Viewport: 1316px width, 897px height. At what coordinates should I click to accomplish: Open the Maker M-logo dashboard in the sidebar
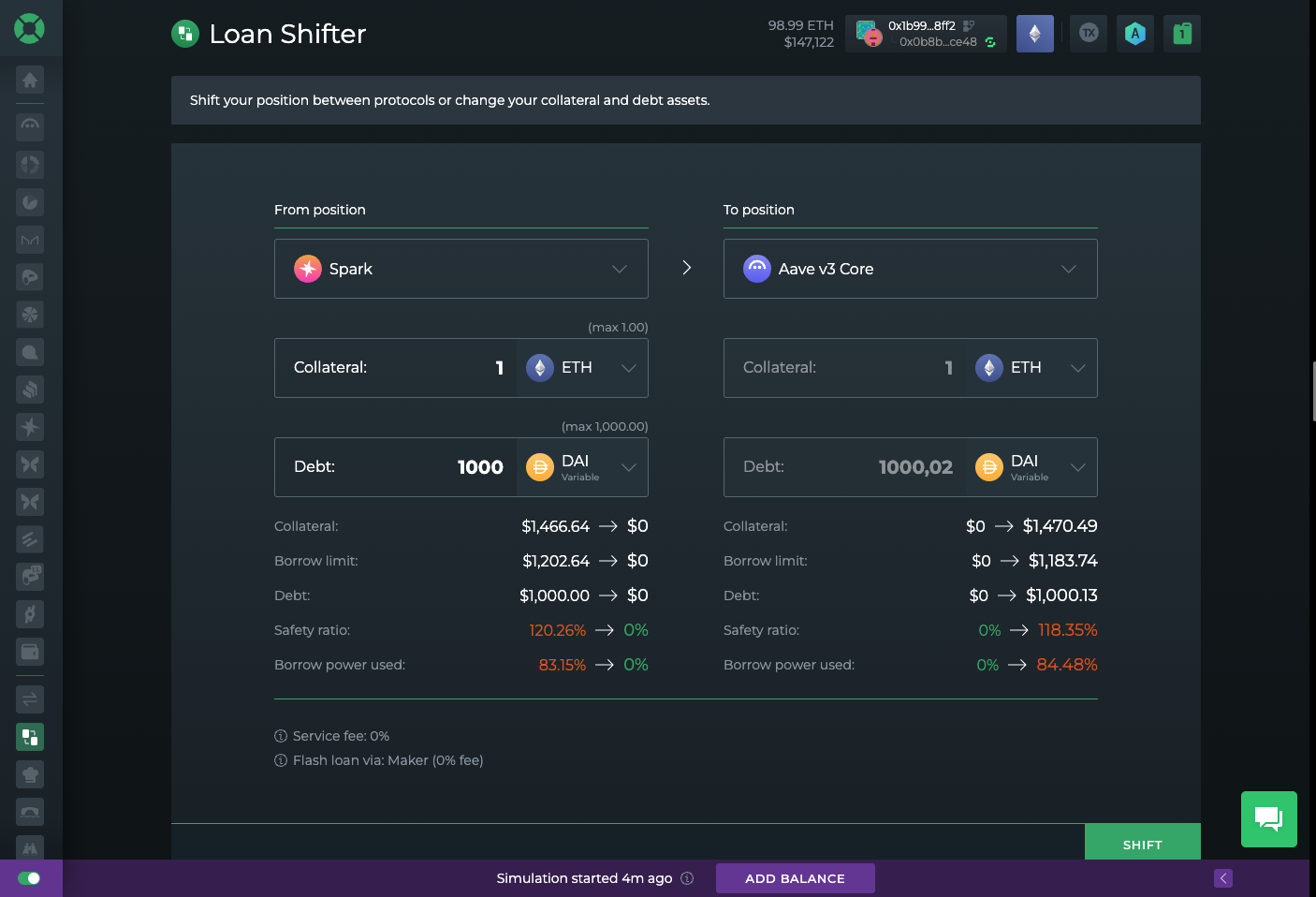click(x=30, y=240)
